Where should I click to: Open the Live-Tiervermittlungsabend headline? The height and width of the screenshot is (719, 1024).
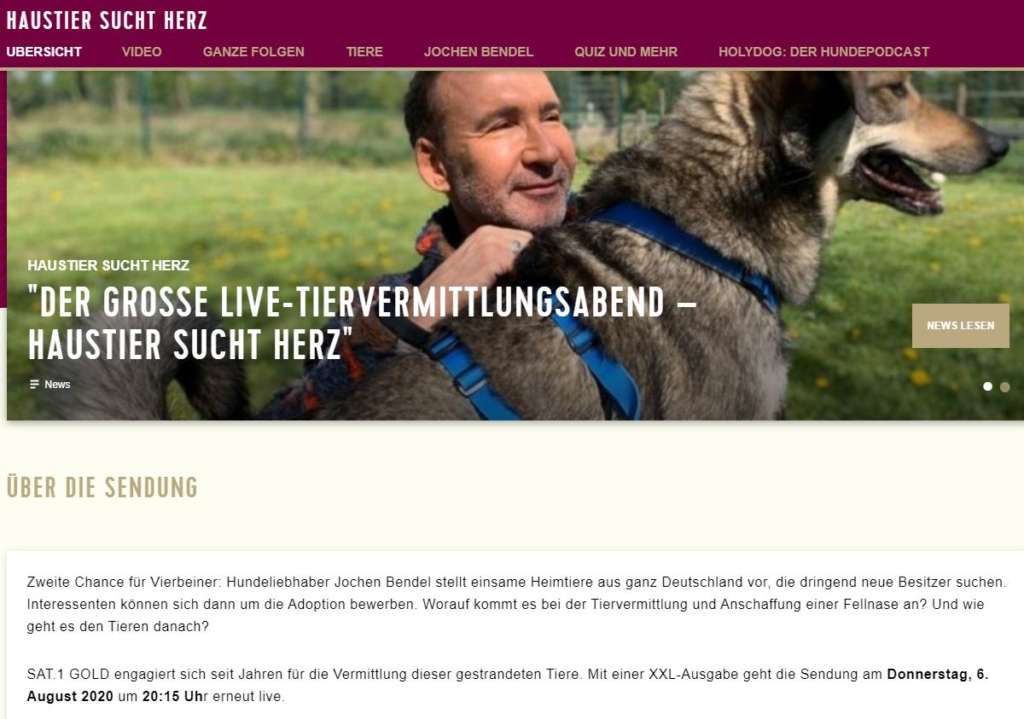pyautogui.click(x=362, y=323)
